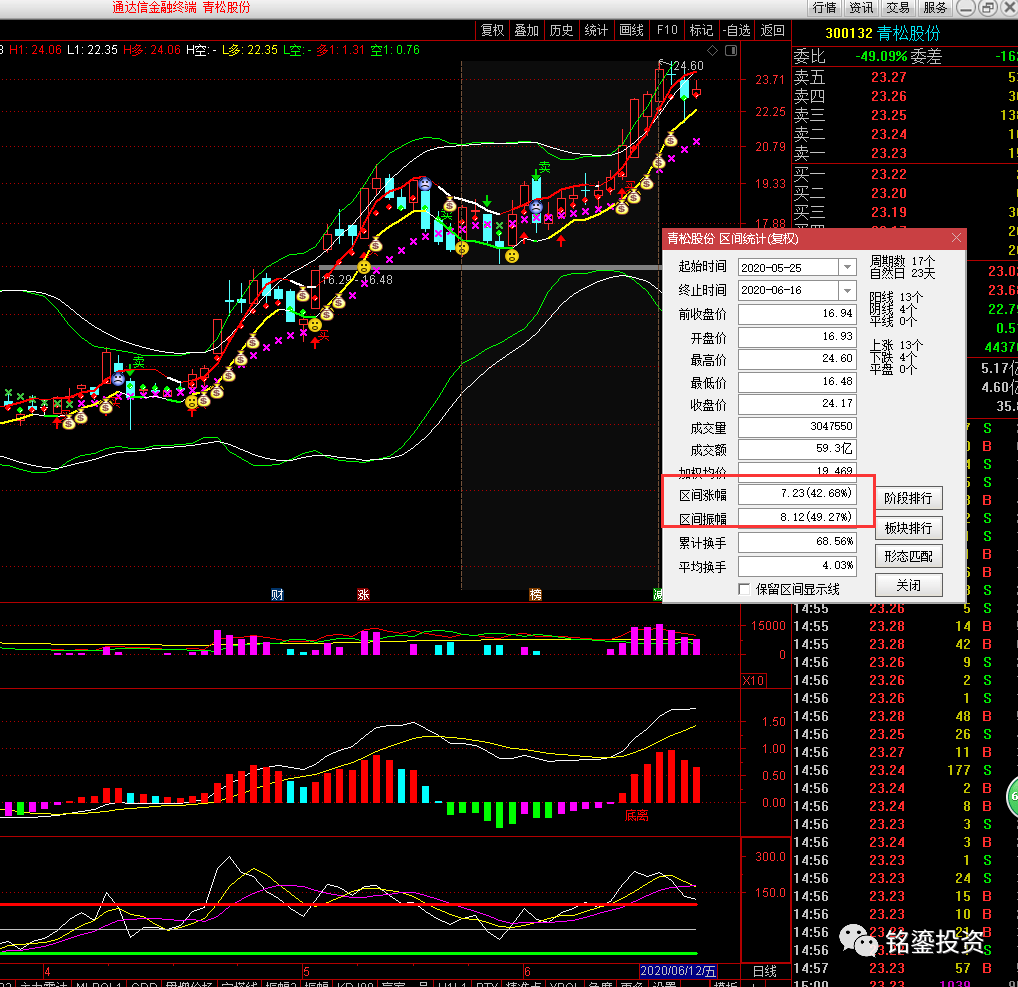Click the 卖五 price 23.27 row
This screenshot has width=1018, height=987.
click(905, 77)
